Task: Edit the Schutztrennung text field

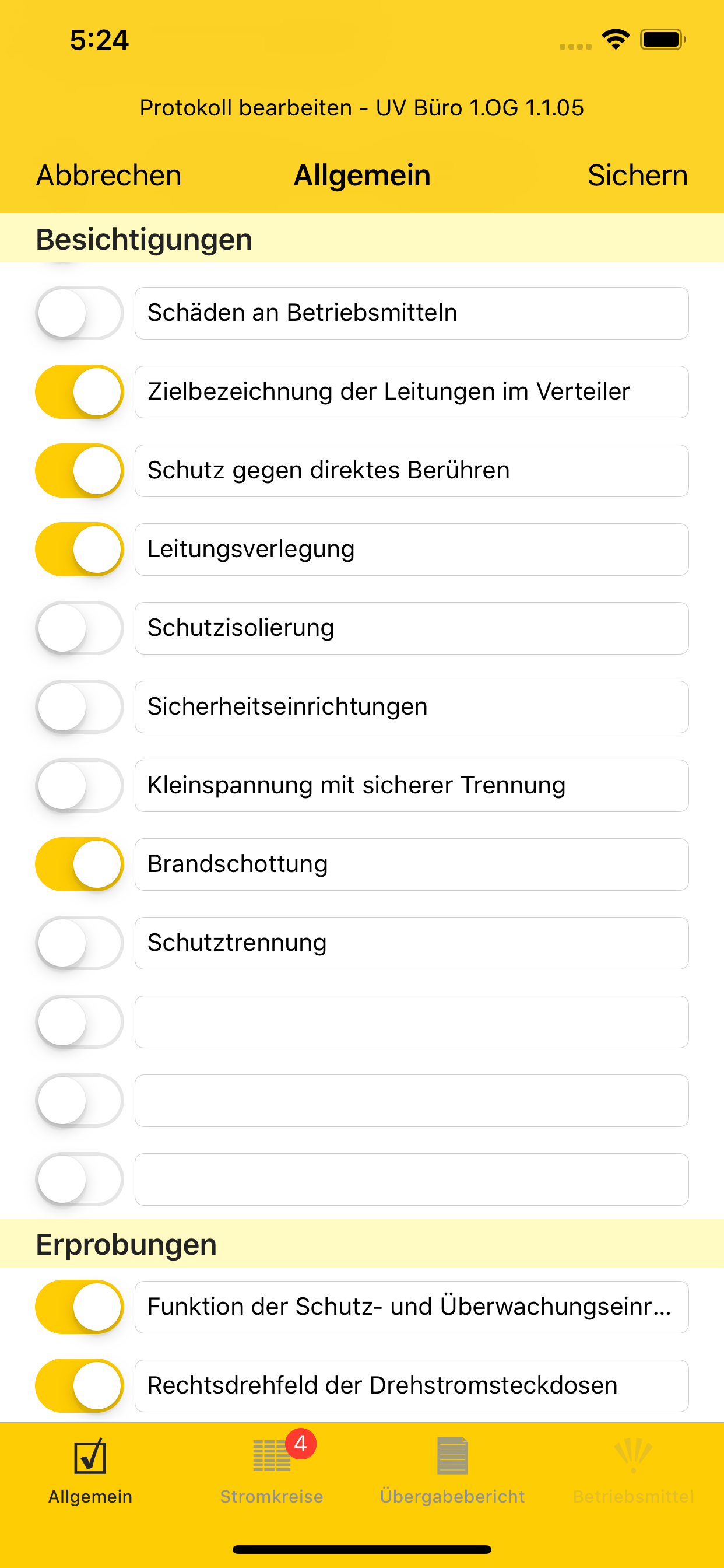Action: [x=412, y=943]
